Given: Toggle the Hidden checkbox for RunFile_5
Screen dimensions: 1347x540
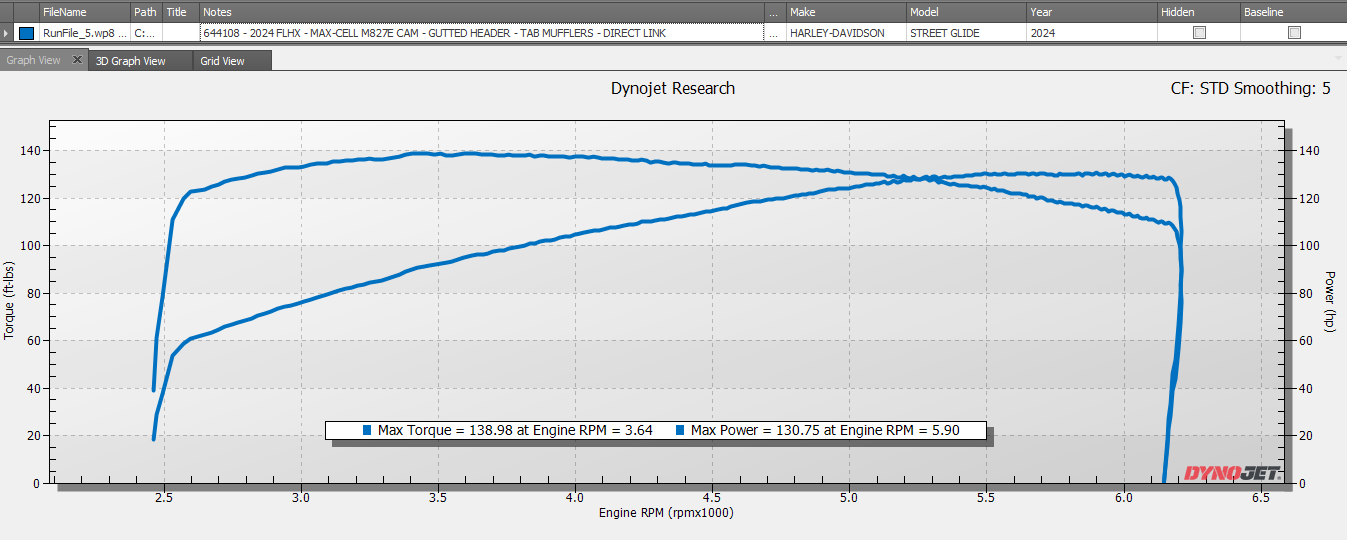Looking at the screenshot, I should pos(1199,33).
